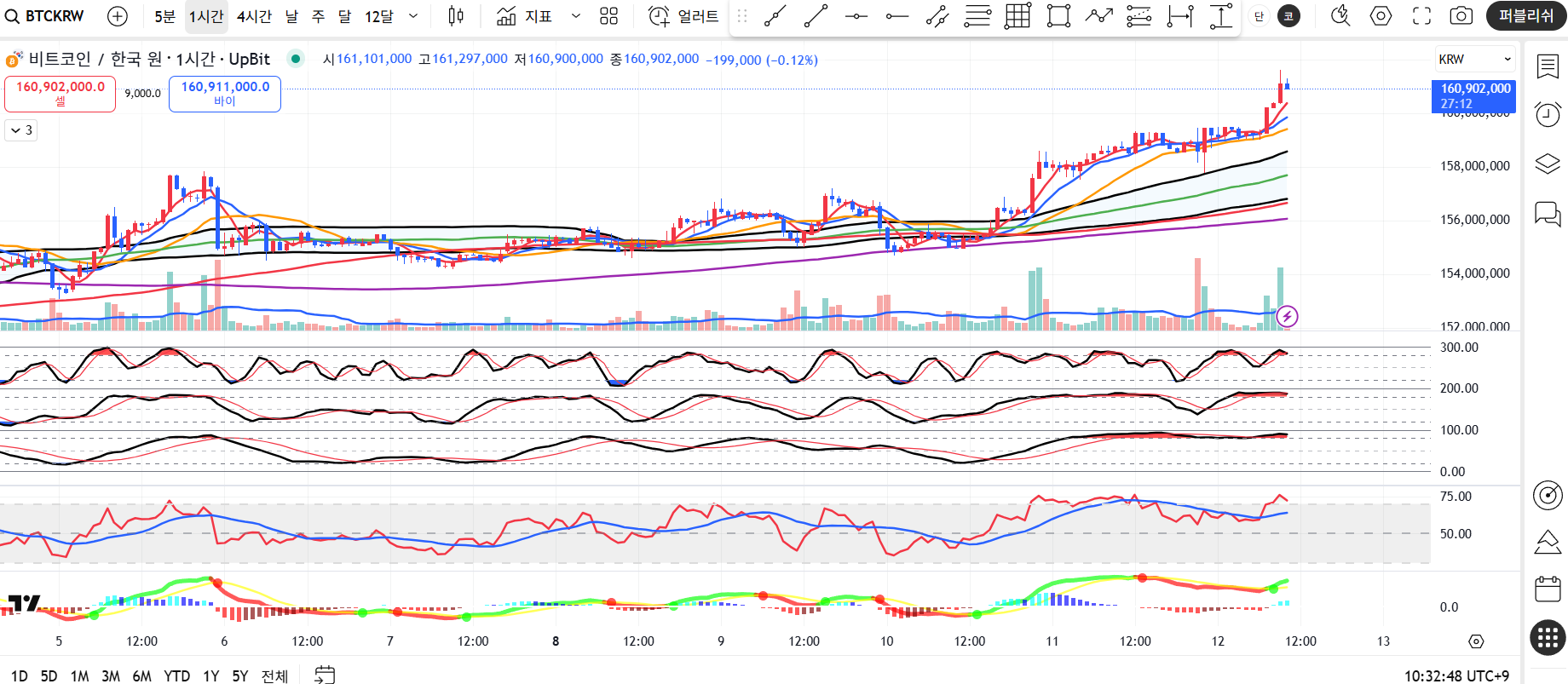Set range to 1M

click(80, 675)
